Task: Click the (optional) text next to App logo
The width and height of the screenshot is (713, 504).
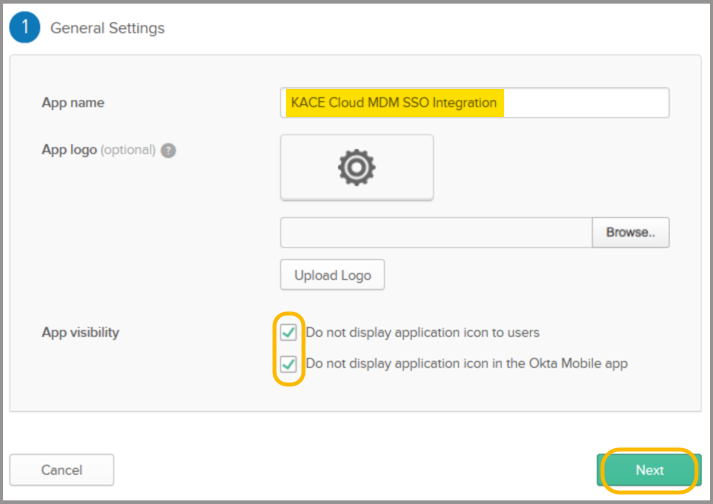Action: (128, 150)
